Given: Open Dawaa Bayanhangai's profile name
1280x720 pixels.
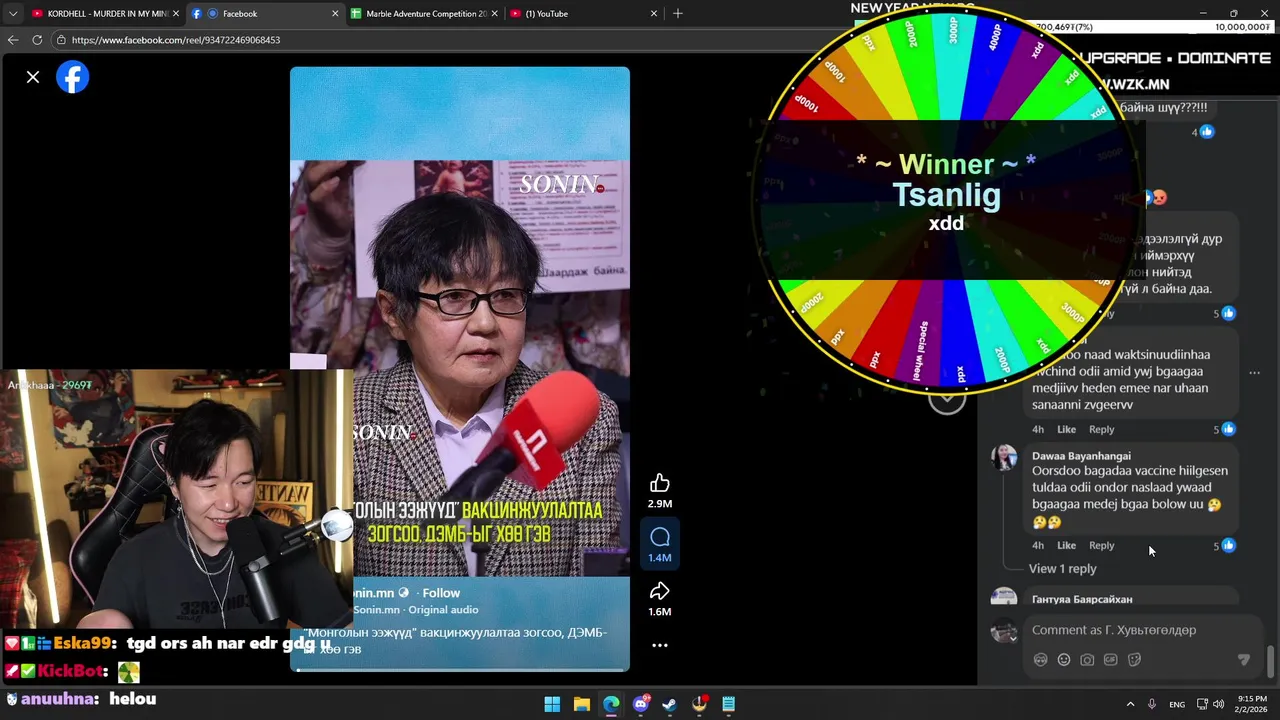Looking at the screenshot, I should [1081, 456].
